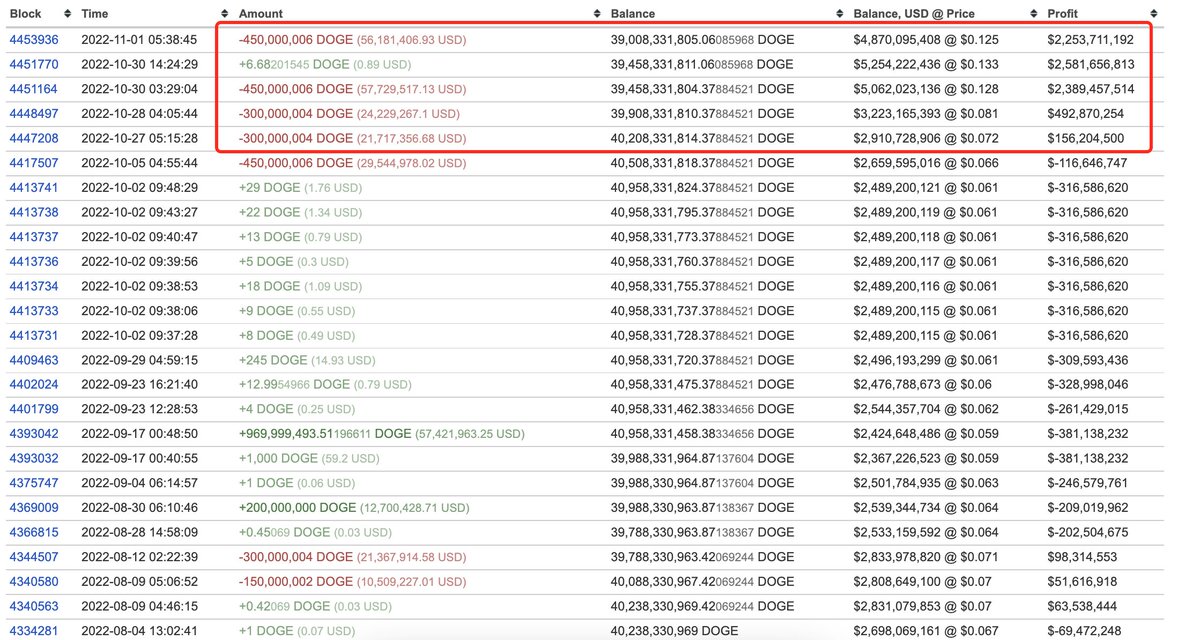This screenshot has height=640, width=1200.
Task: Open block 4413734 link
Action: coord(34,286)
